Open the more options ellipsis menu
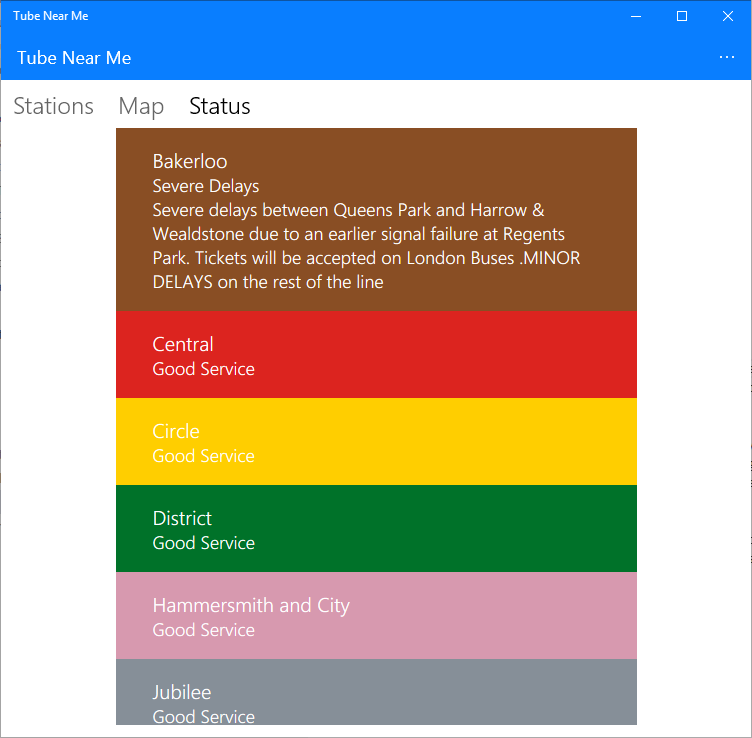Viewport: 752px width, 738px height. click(727, 58)
